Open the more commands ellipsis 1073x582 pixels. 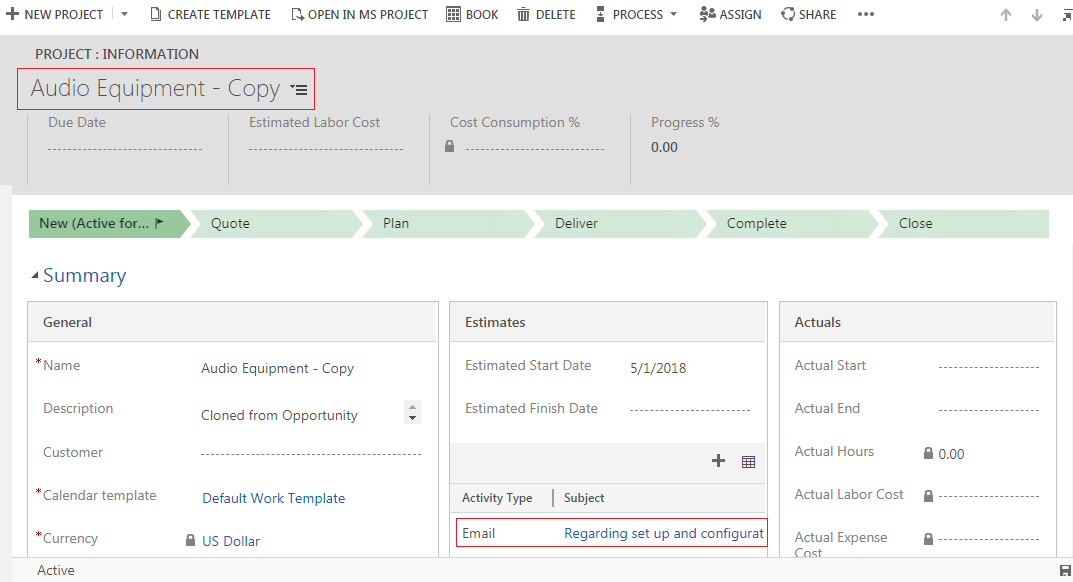[866, 14]
